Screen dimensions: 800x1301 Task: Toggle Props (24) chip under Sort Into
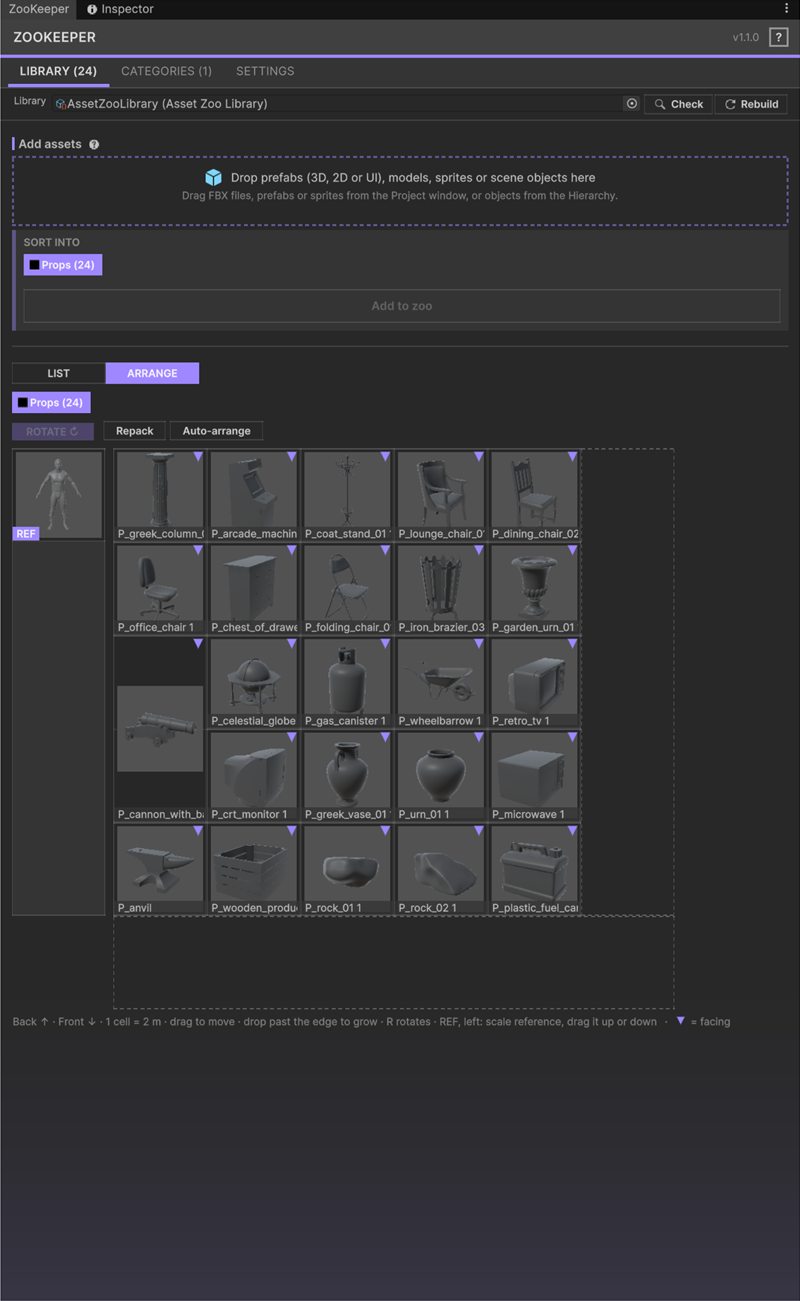[63, 265]
